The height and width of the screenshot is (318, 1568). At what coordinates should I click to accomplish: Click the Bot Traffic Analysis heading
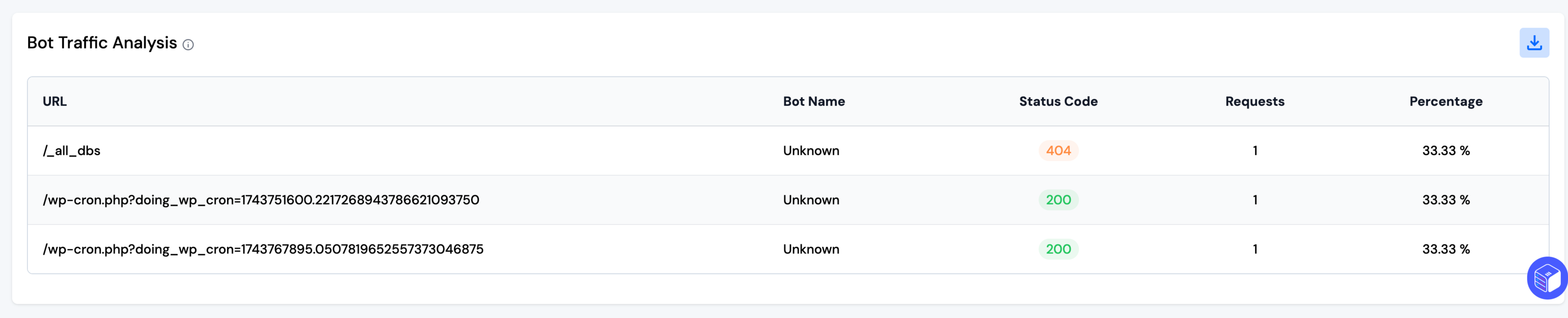(101, 43)
